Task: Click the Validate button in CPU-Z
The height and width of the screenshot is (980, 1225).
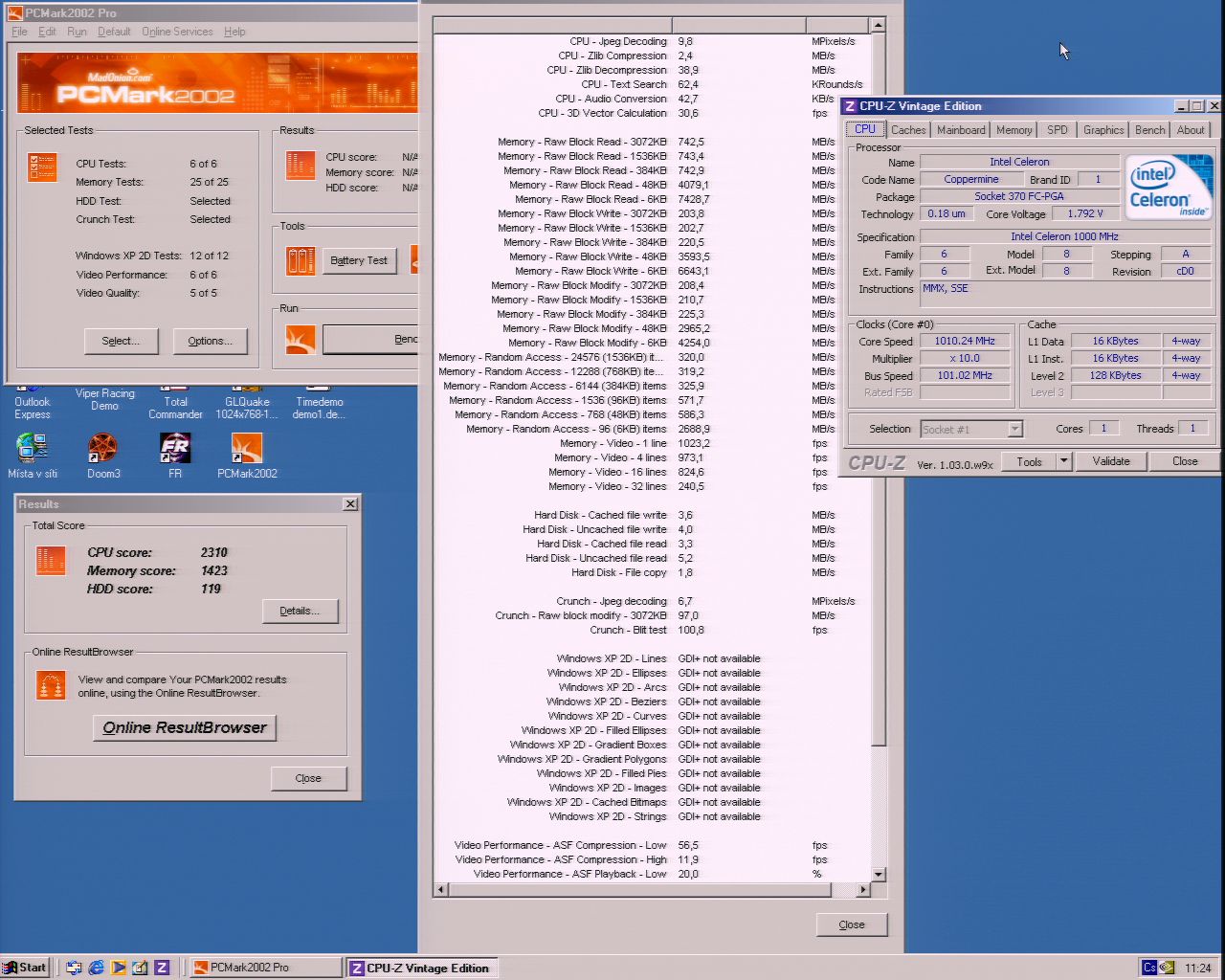Action: (1111, 461)
